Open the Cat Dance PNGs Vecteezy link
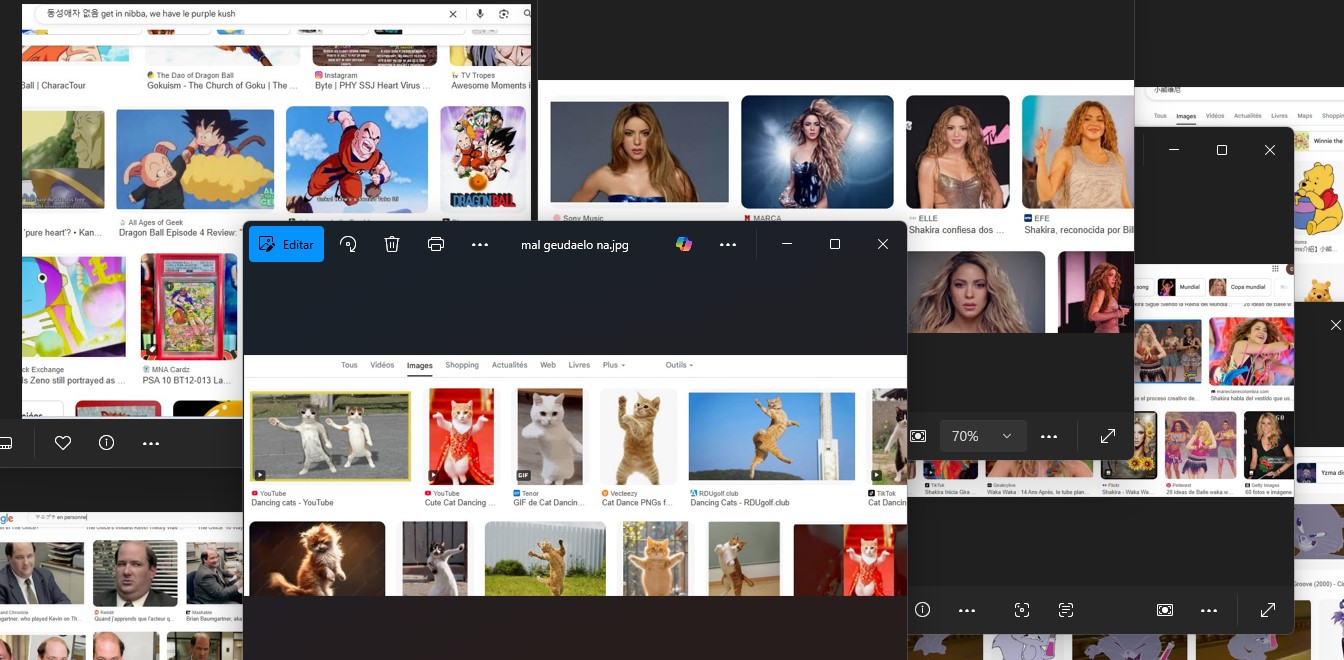The image size is (1344, 660). point(637,503)
